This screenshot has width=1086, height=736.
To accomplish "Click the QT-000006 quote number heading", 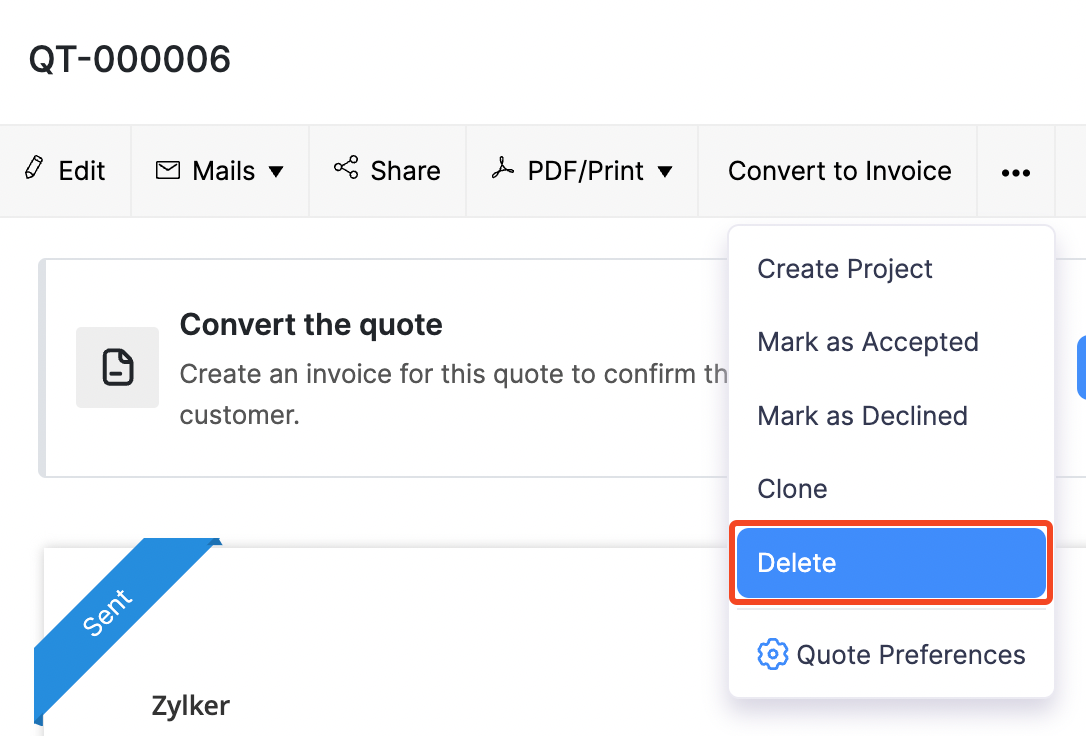I will pyautogui.click(x=130, y=60).
